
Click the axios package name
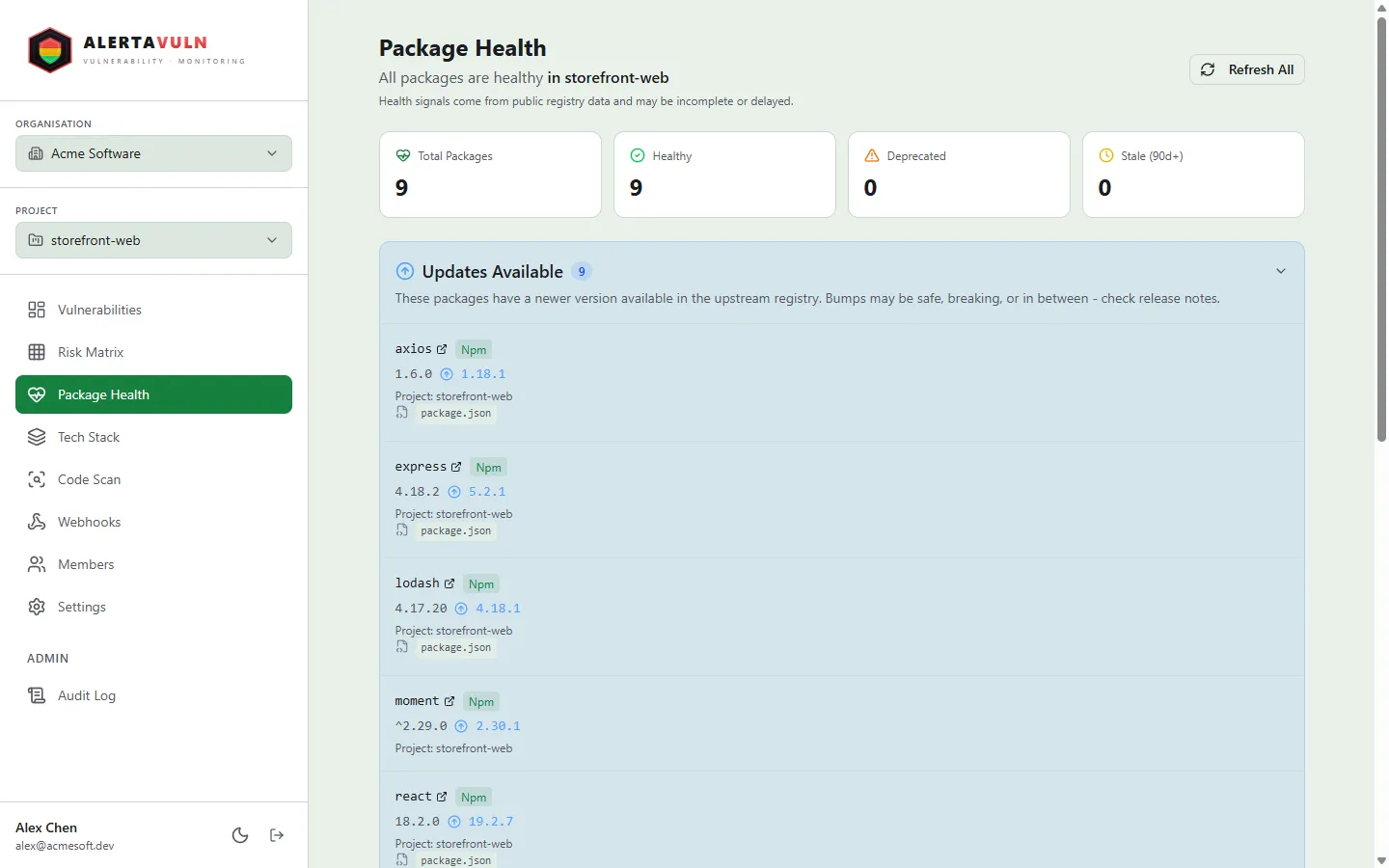413,349
